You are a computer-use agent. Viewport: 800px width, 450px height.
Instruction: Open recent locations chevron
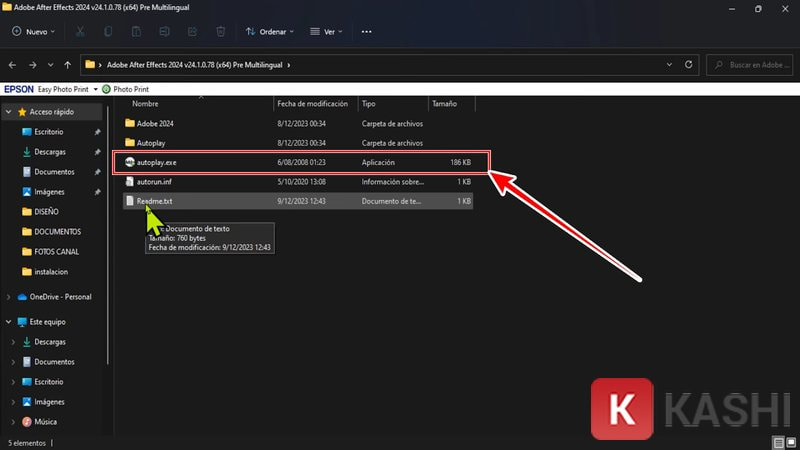tap(50, 65)
